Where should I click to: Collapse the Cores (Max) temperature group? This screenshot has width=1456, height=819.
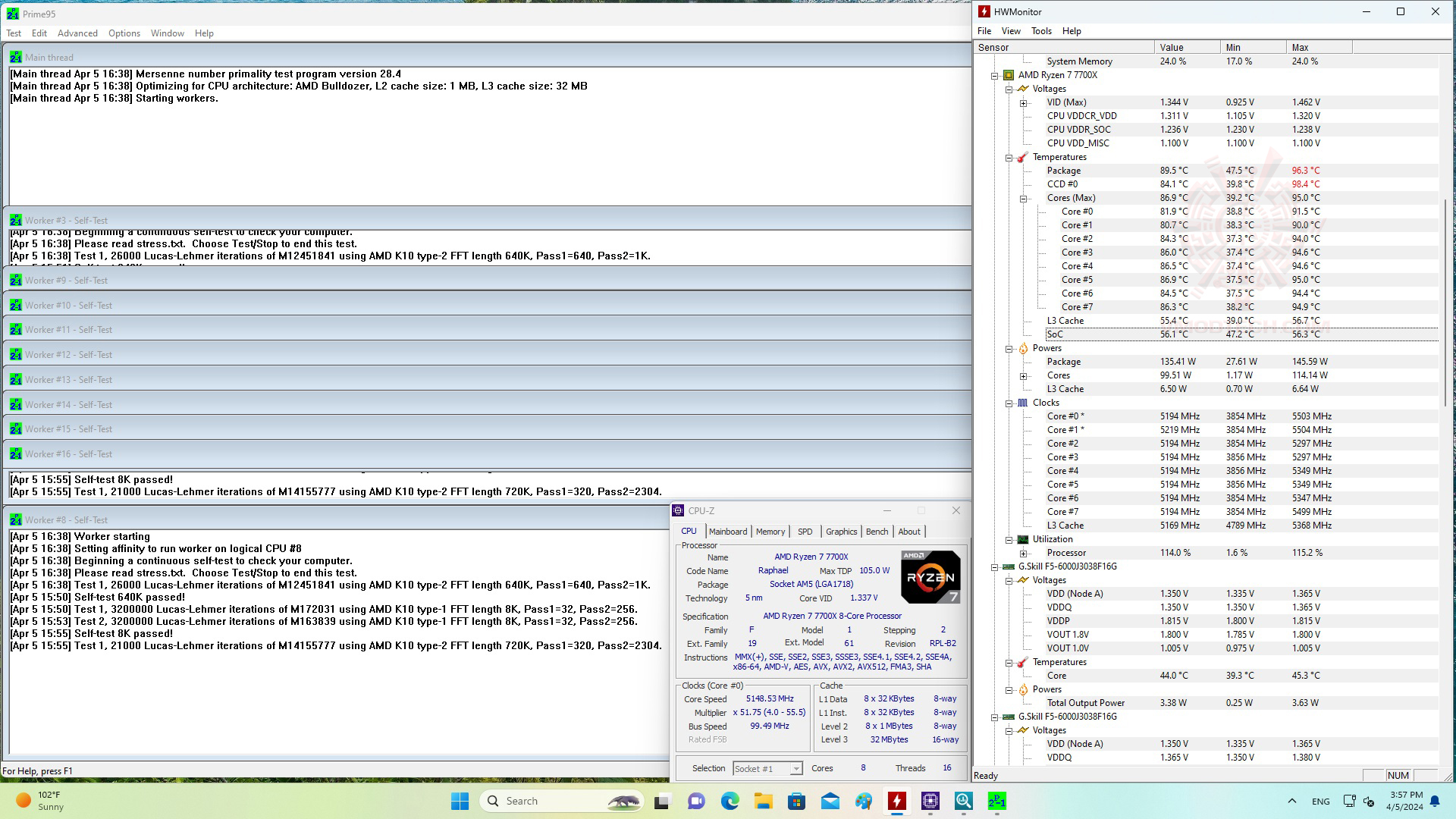1023,198
